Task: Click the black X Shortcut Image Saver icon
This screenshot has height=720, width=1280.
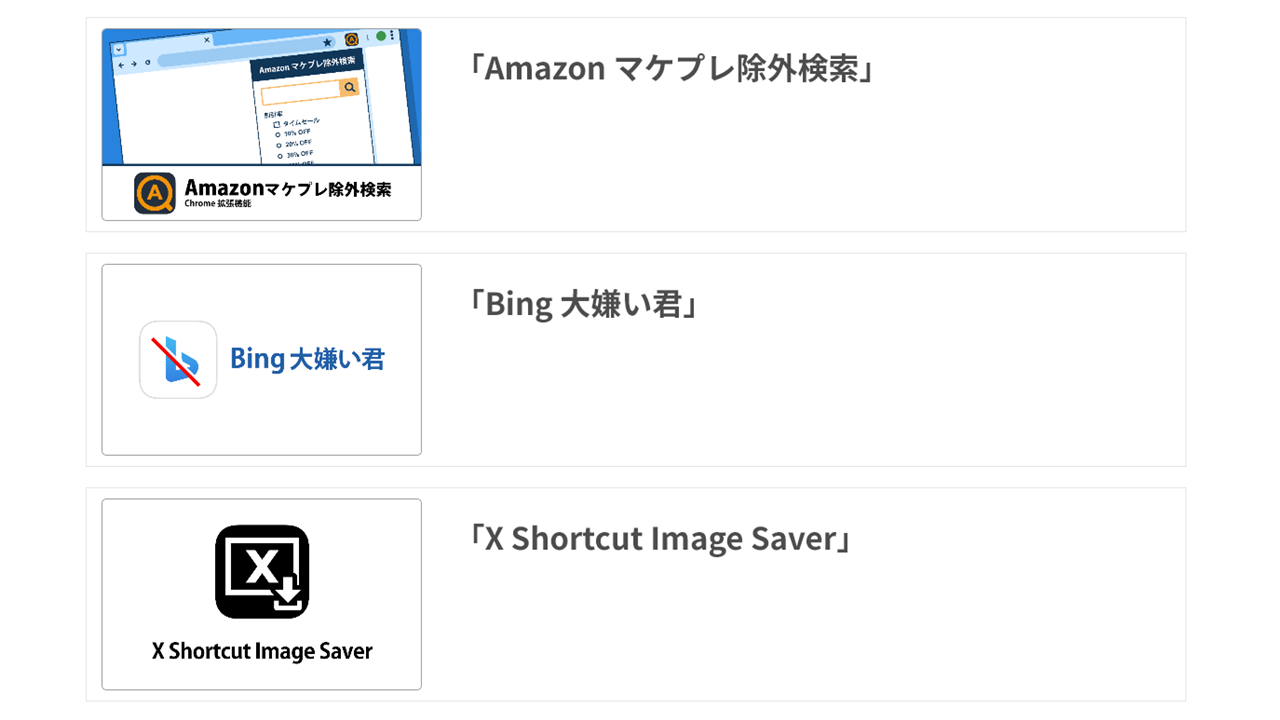Action: pyautogui.click(x=262, y=572)
